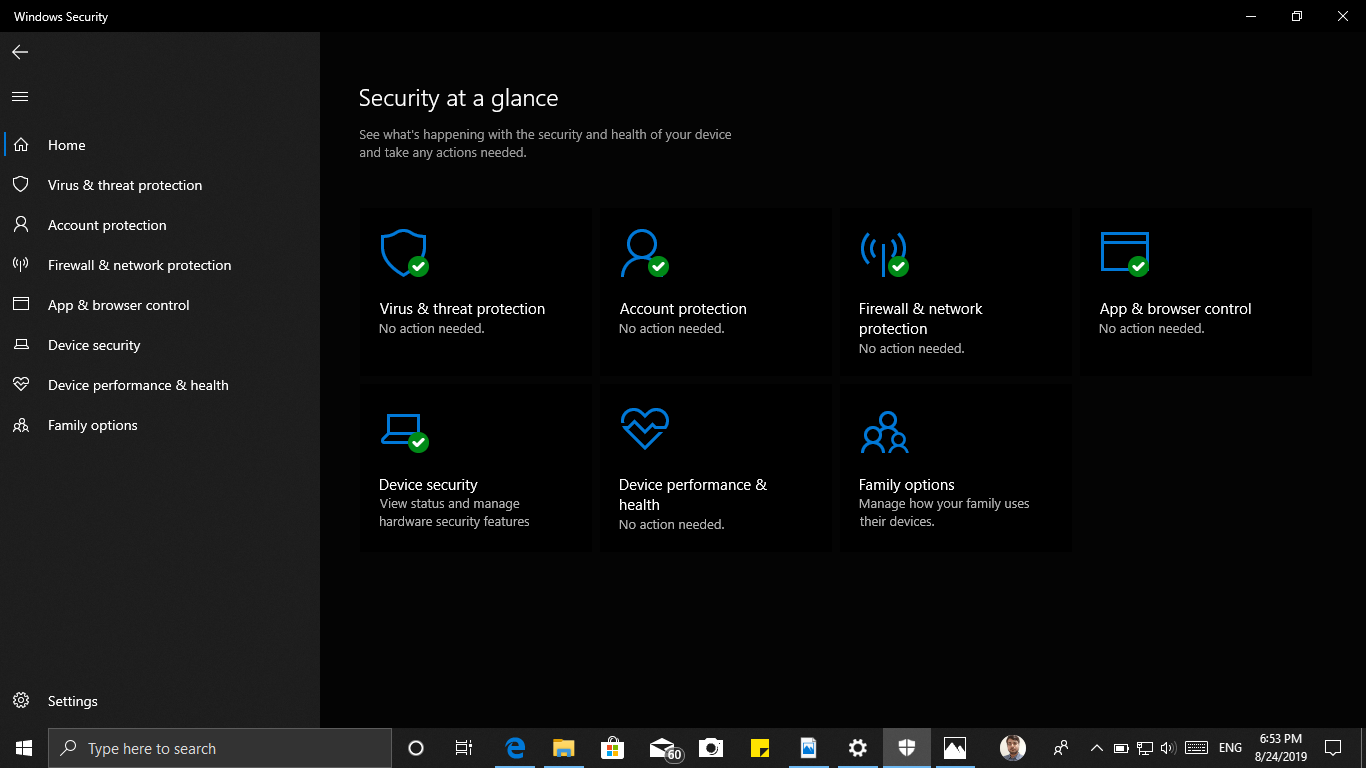Open Device security from the sidebar
Image resolution: width=1366 pixels, height=768 pixels.
pyautogui.click(x=94, y=345)
